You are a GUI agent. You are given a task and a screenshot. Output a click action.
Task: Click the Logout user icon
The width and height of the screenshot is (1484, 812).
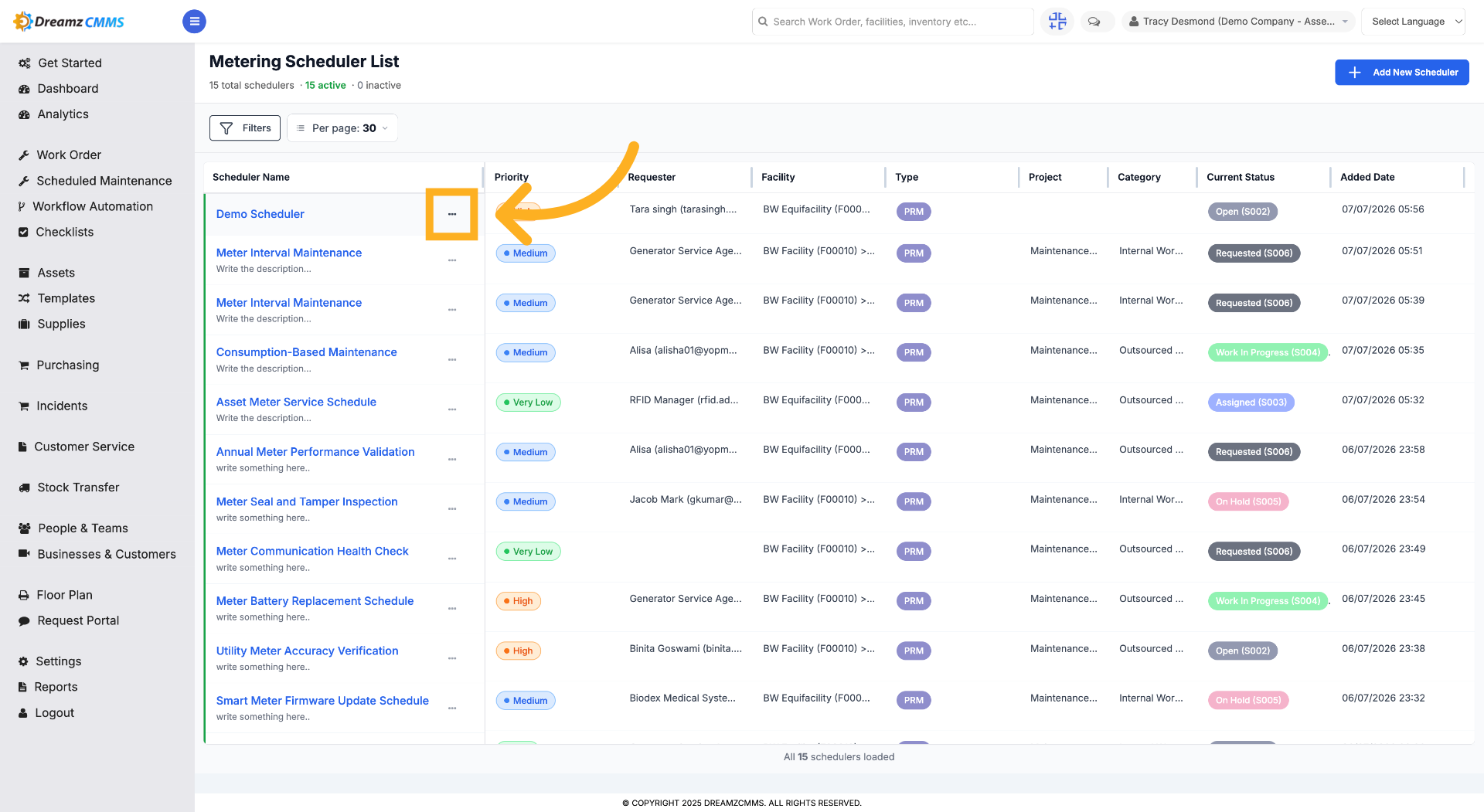pos(23,713)
